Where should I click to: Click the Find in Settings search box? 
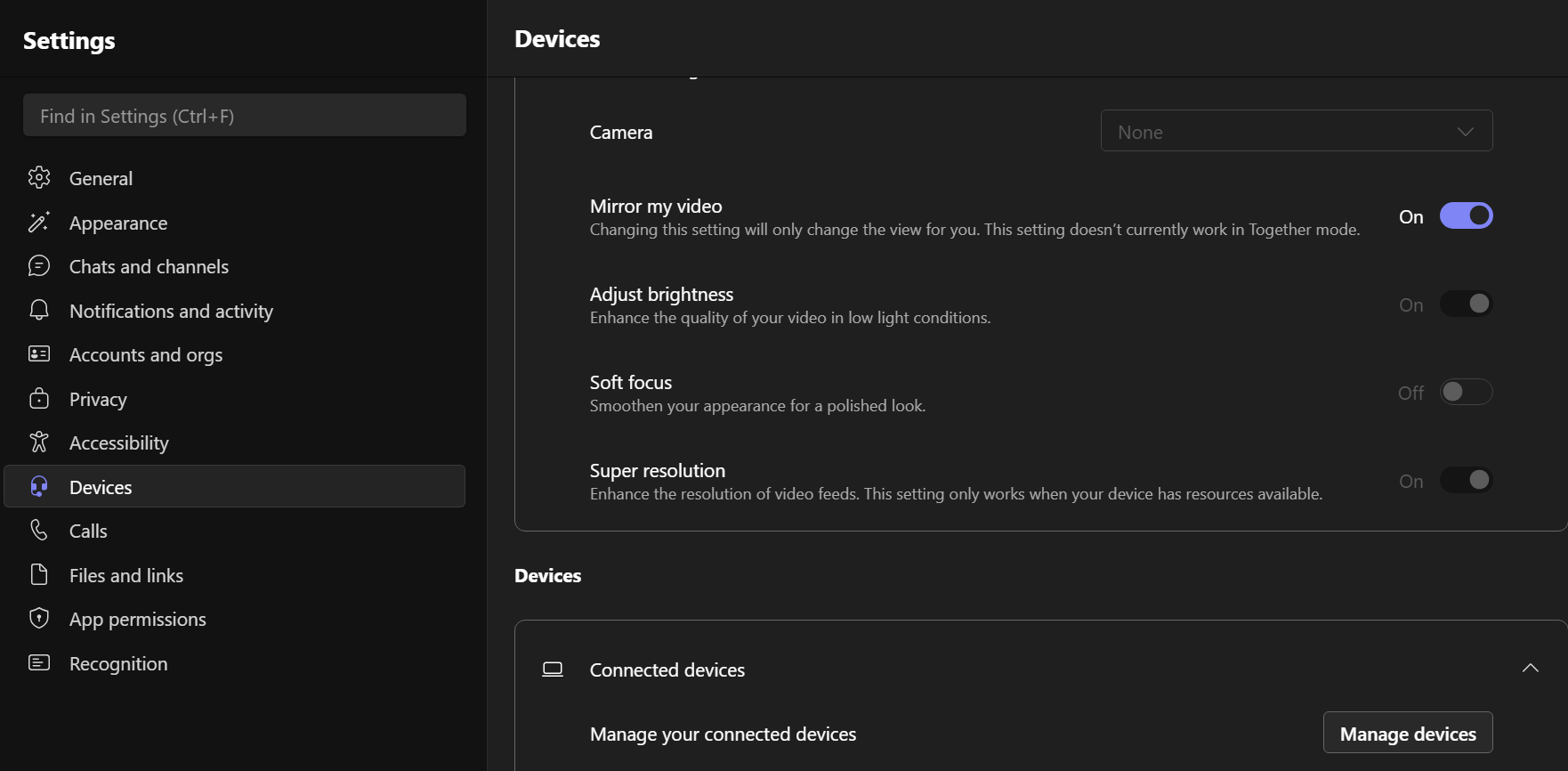pyautogui.click(x=245, y=116)
